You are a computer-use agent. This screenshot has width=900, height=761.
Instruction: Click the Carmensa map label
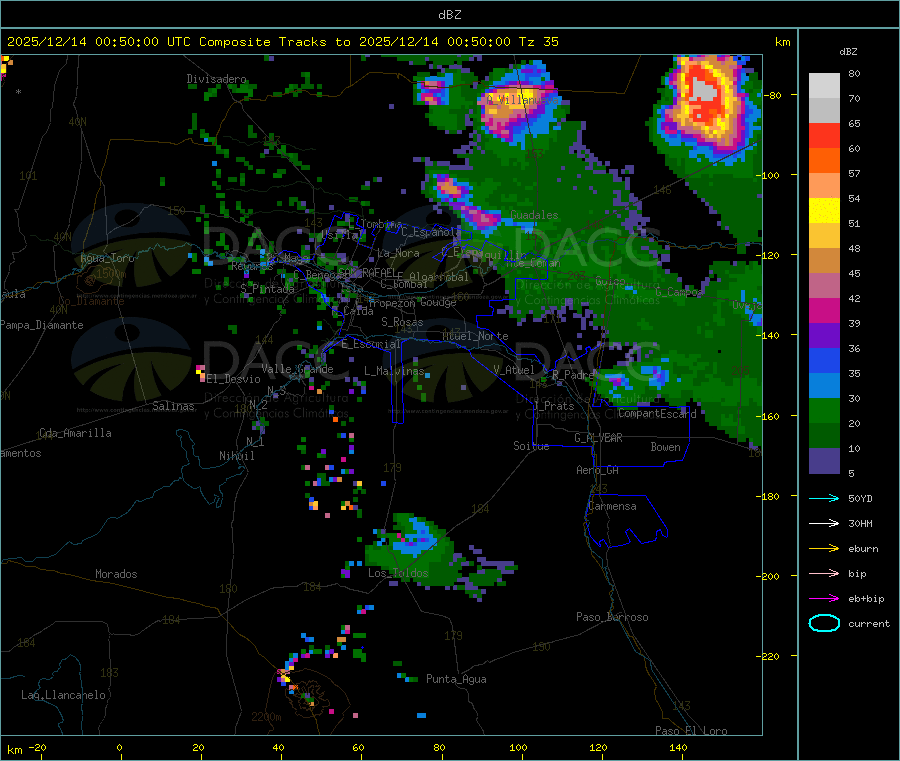click(612, 506)
